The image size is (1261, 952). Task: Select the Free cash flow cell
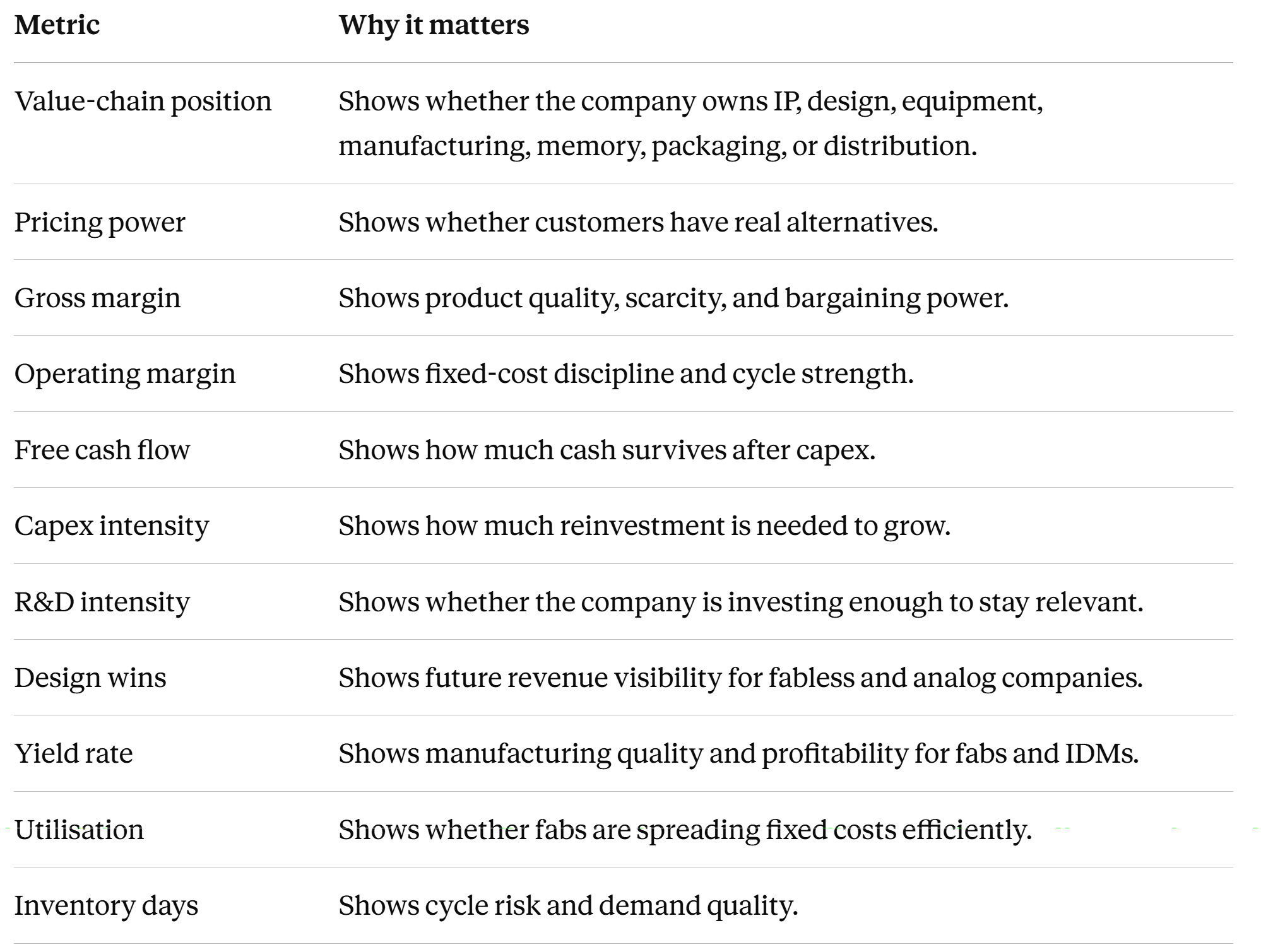click(x=102, y=450)
